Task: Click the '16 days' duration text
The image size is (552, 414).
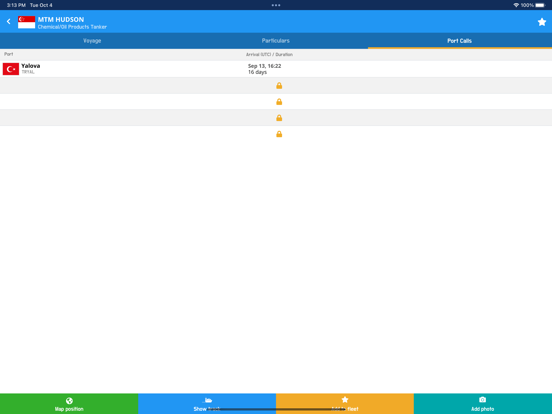Action: click(257, 72)
